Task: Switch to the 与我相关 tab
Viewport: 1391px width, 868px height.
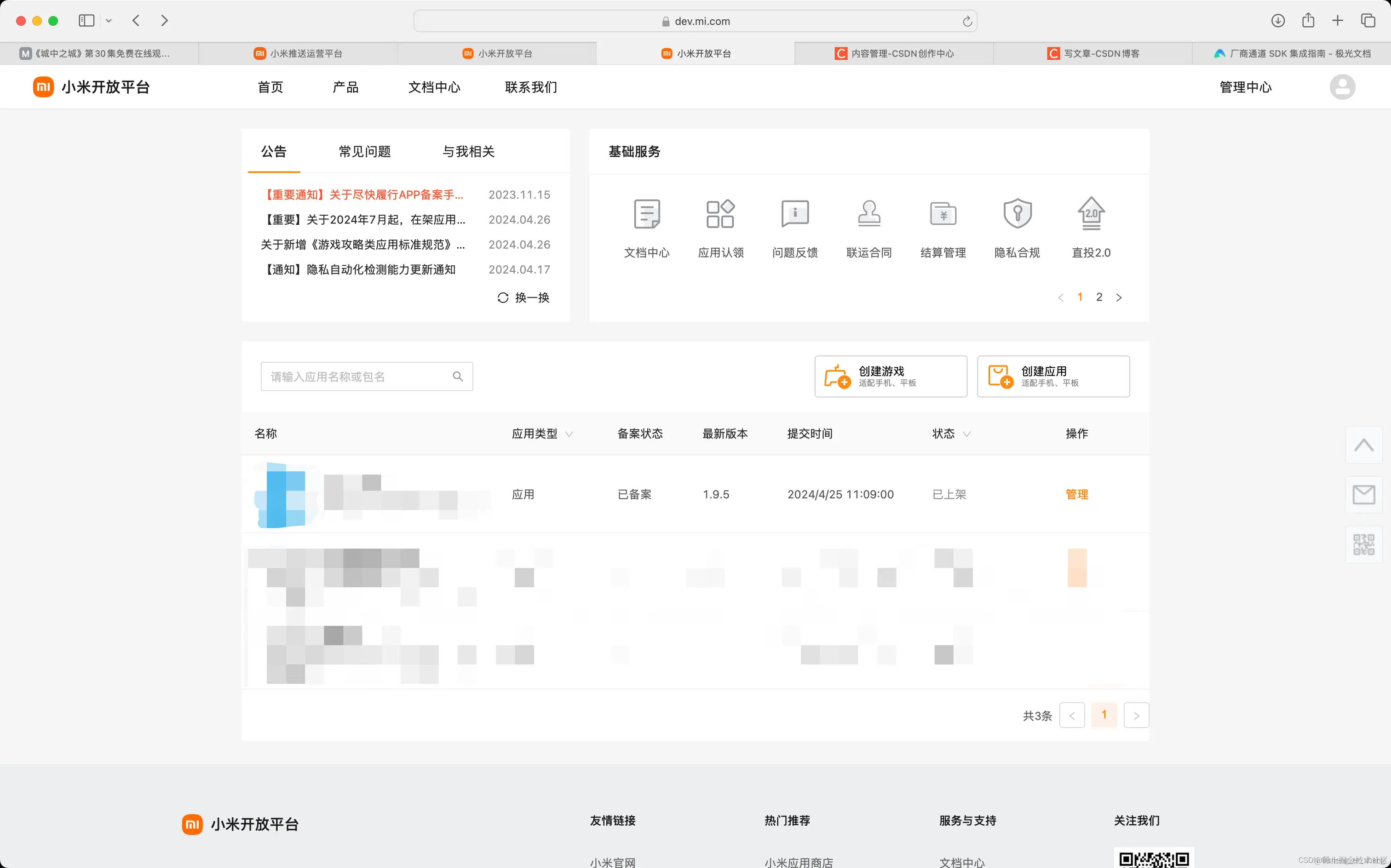Action: coord(468,152)
